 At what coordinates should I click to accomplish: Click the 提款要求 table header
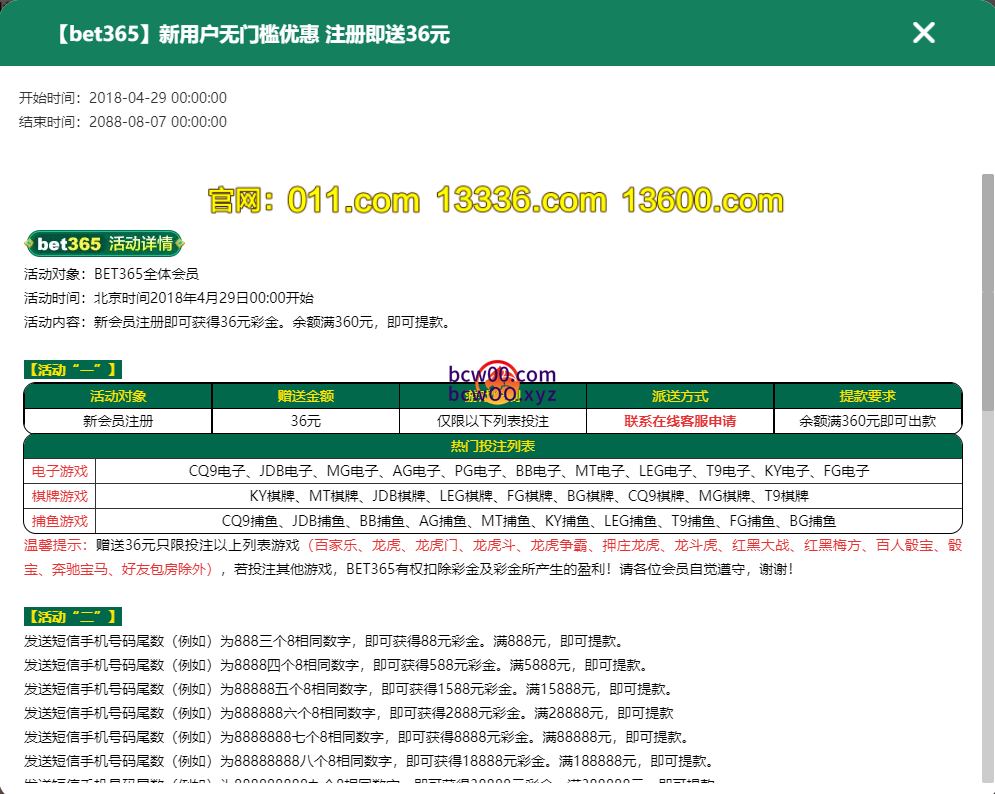point(867,396)
